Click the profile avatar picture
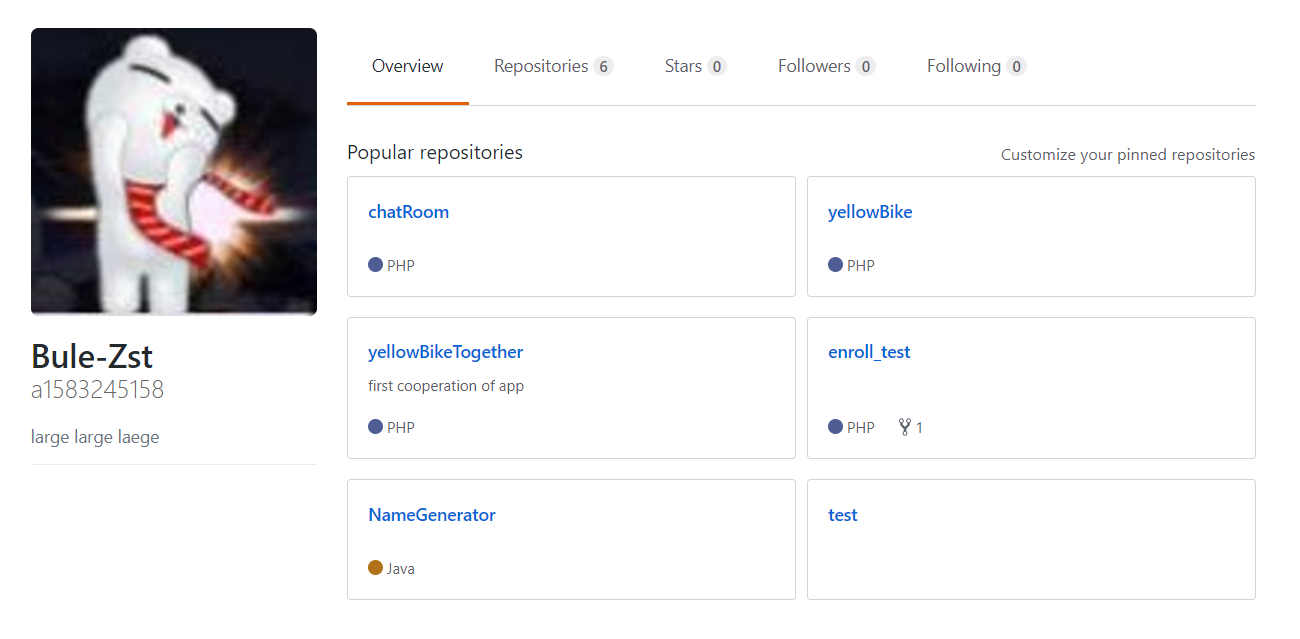This screenshot has height=639, width=1300. 174,172
